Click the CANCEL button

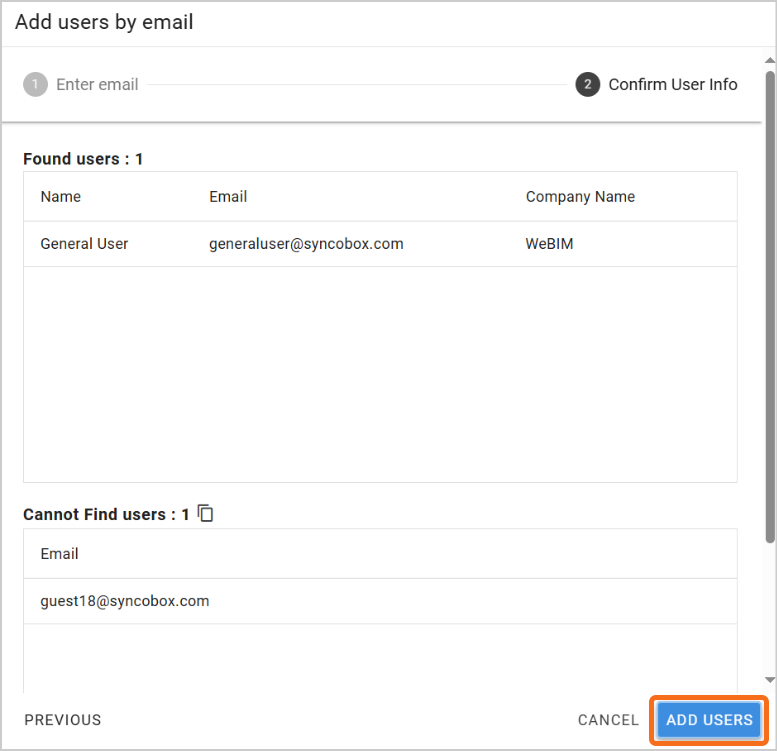pyautogui.click(x=608, y=720)
